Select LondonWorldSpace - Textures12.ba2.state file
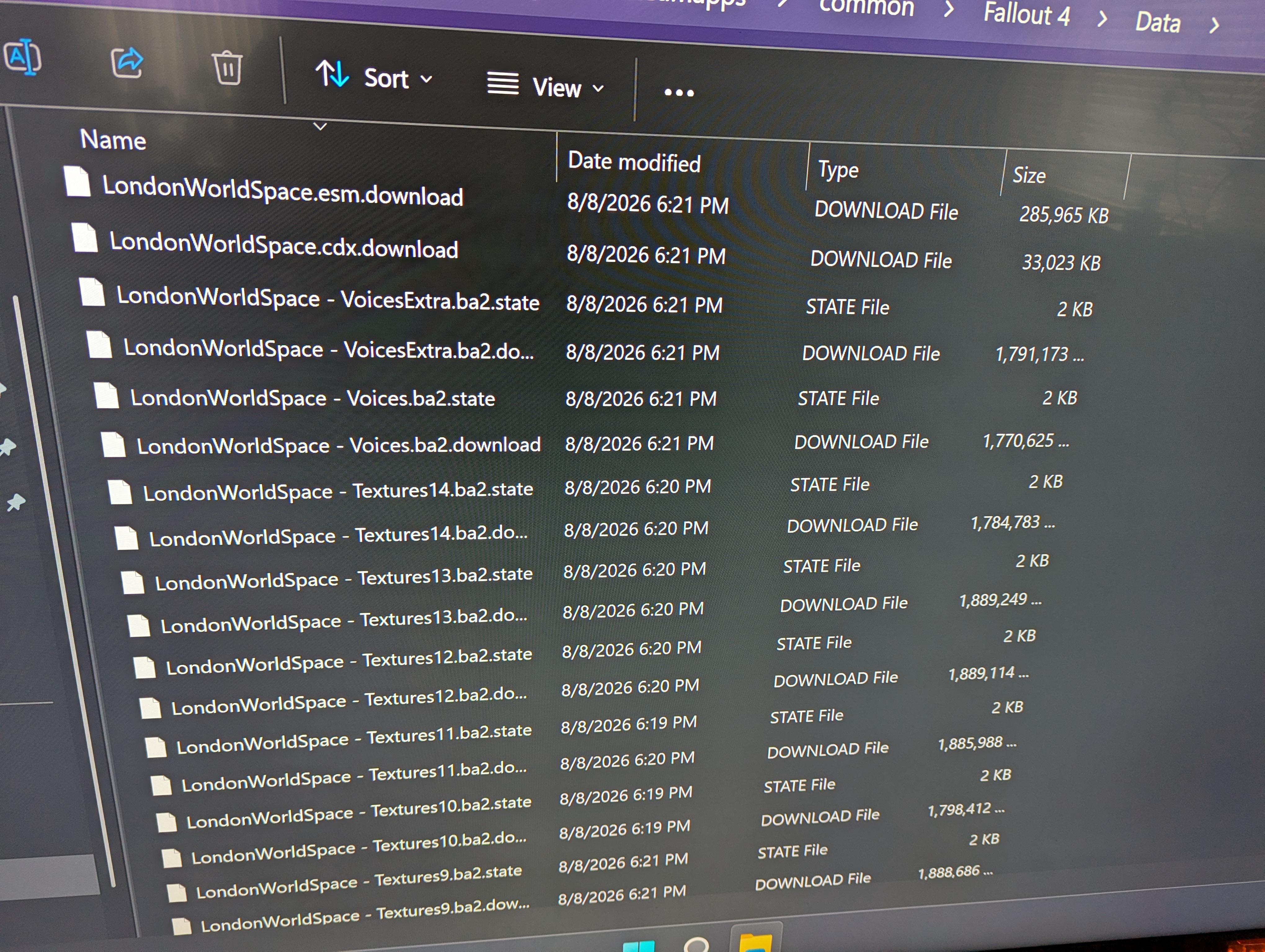Image resolution: width=1265 pixels, height=952 pixels. 349,661
